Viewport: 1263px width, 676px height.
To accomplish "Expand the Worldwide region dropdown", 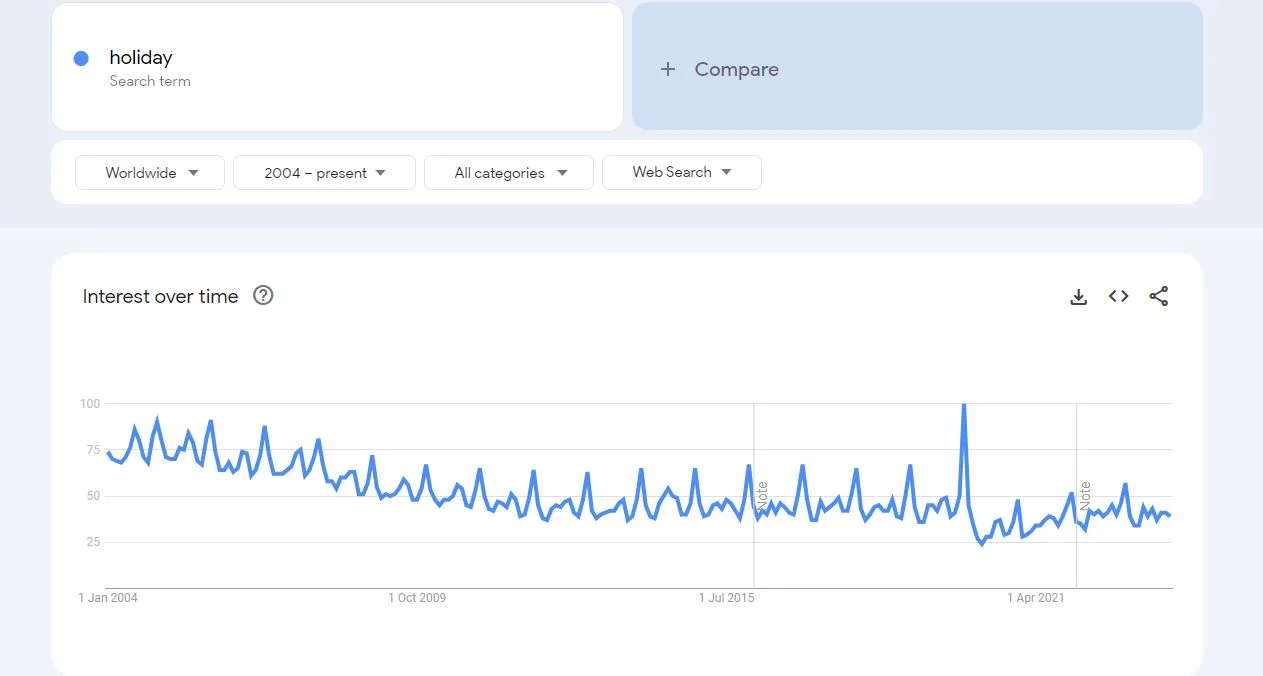I will (150, 173).
